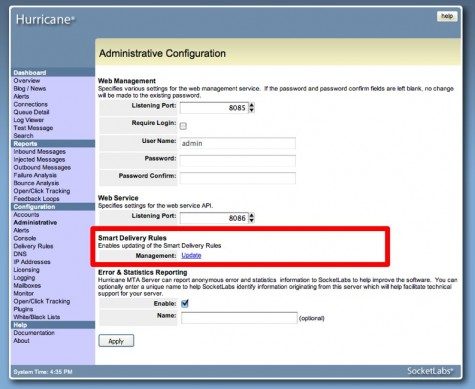Click Web Management Listening Port field 8085
This screenshot has height=389, width=475.
coord(214,108)
